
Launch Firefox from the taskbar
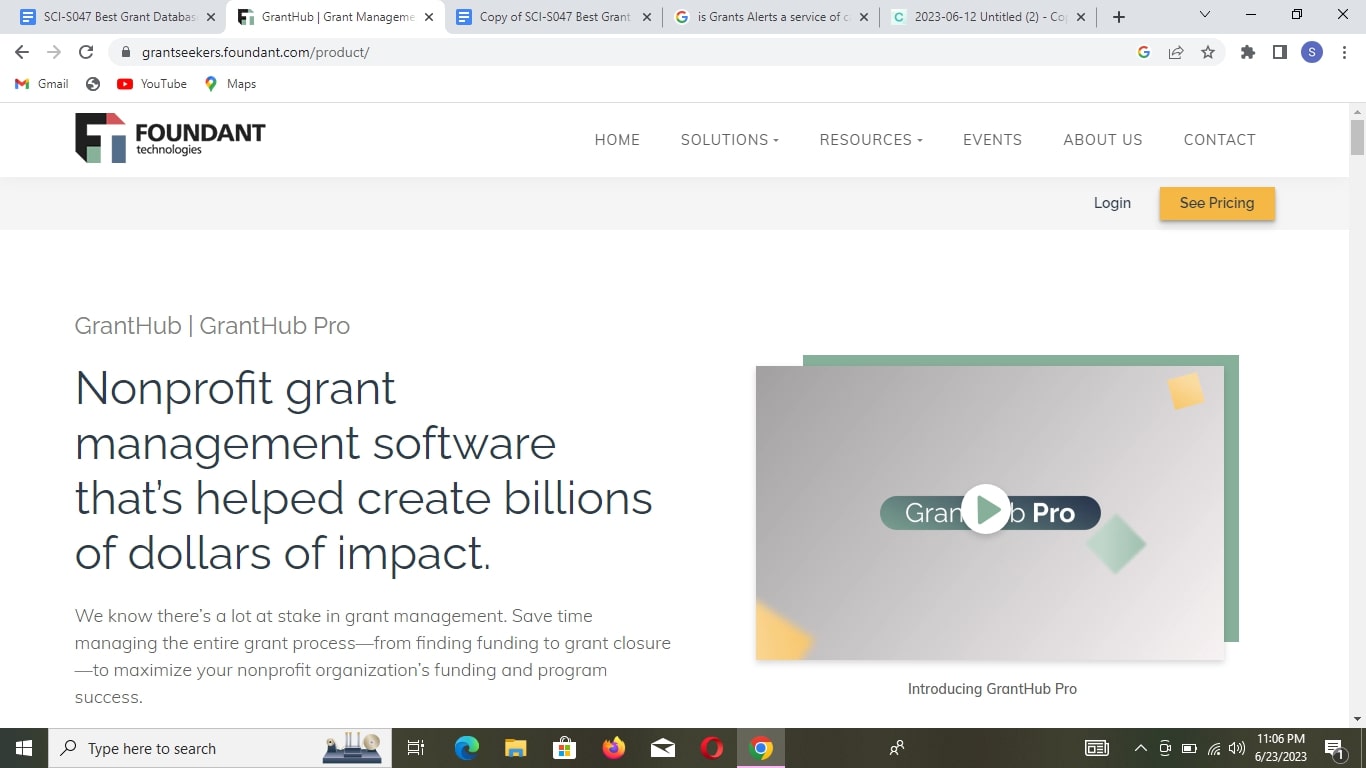click(613, 747)
